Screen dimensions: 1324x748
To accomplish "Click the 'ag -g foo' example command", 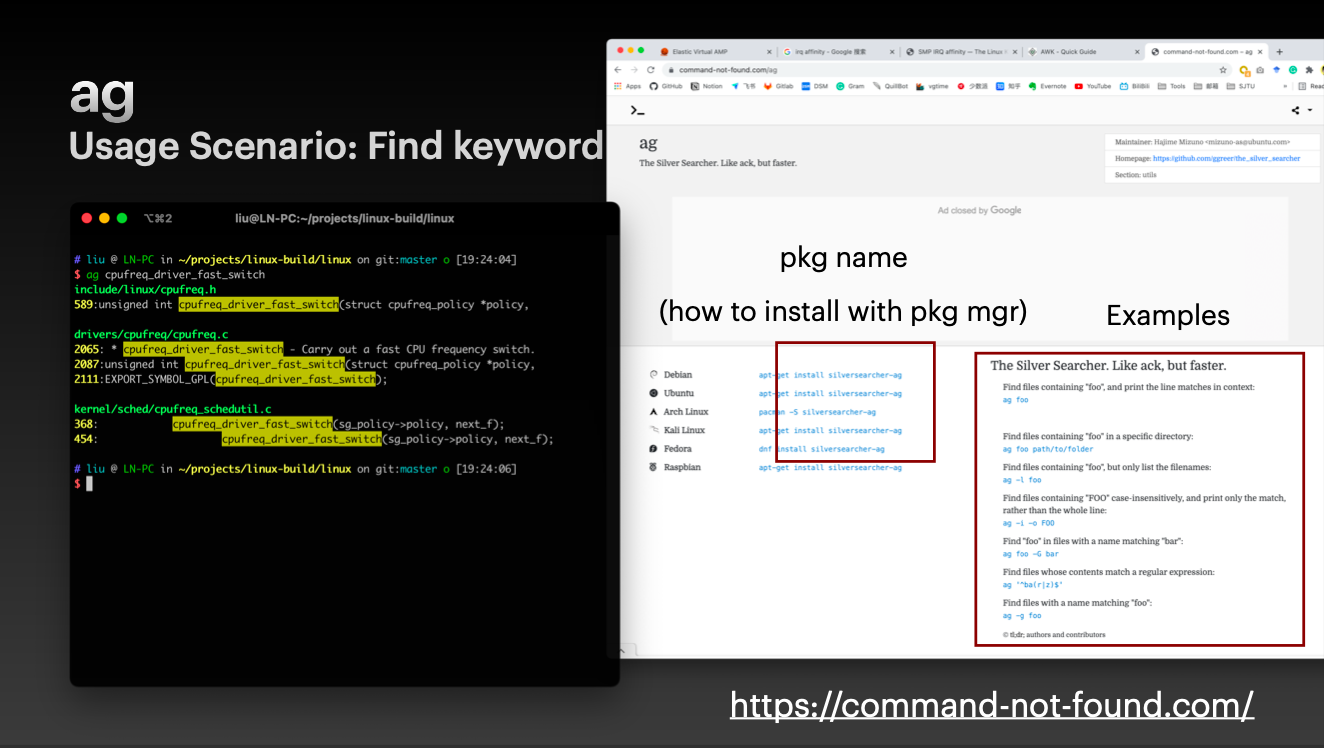I will pyautogui.click(x=1022, y=616).
